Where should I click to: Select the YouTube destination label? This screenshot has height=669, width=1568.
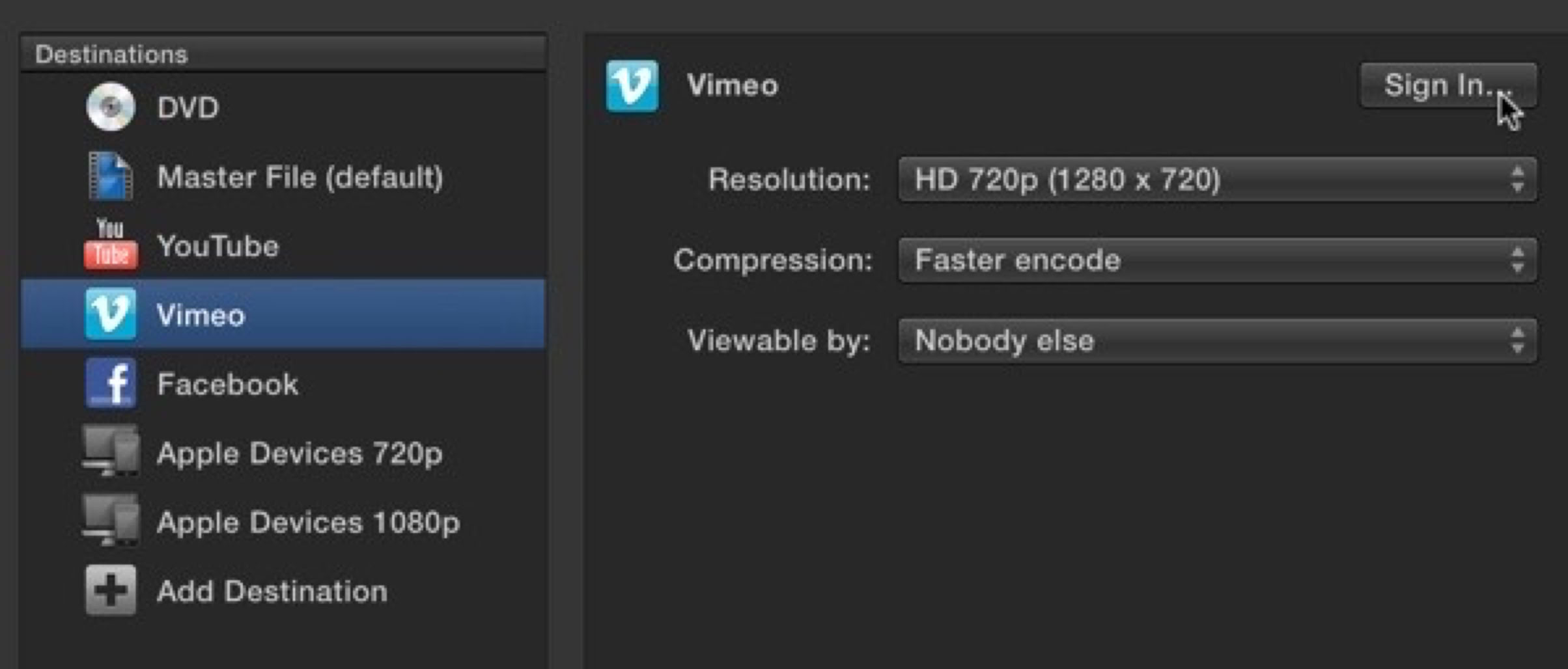[x=218, y=247]
